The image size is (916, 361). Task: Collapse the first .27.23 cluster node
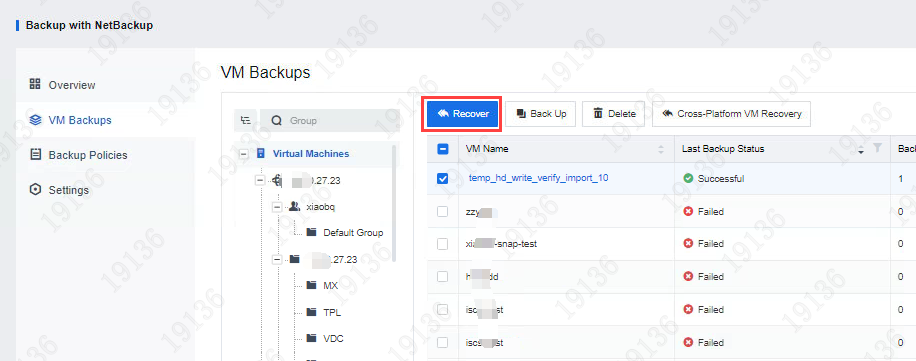click(260, 180)
